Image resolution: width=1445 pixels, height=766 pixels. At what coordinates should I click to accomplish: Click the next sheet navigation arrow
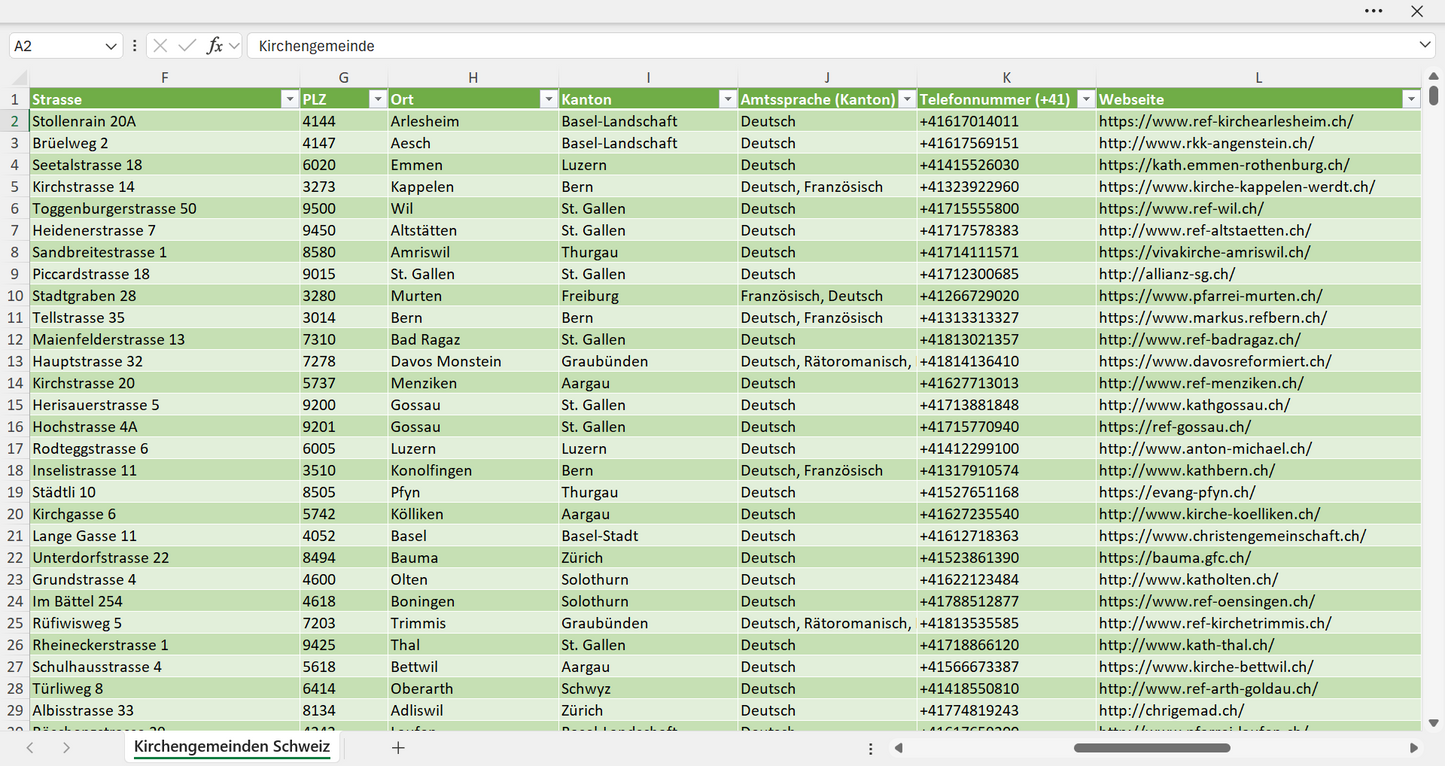coord(66,748)
